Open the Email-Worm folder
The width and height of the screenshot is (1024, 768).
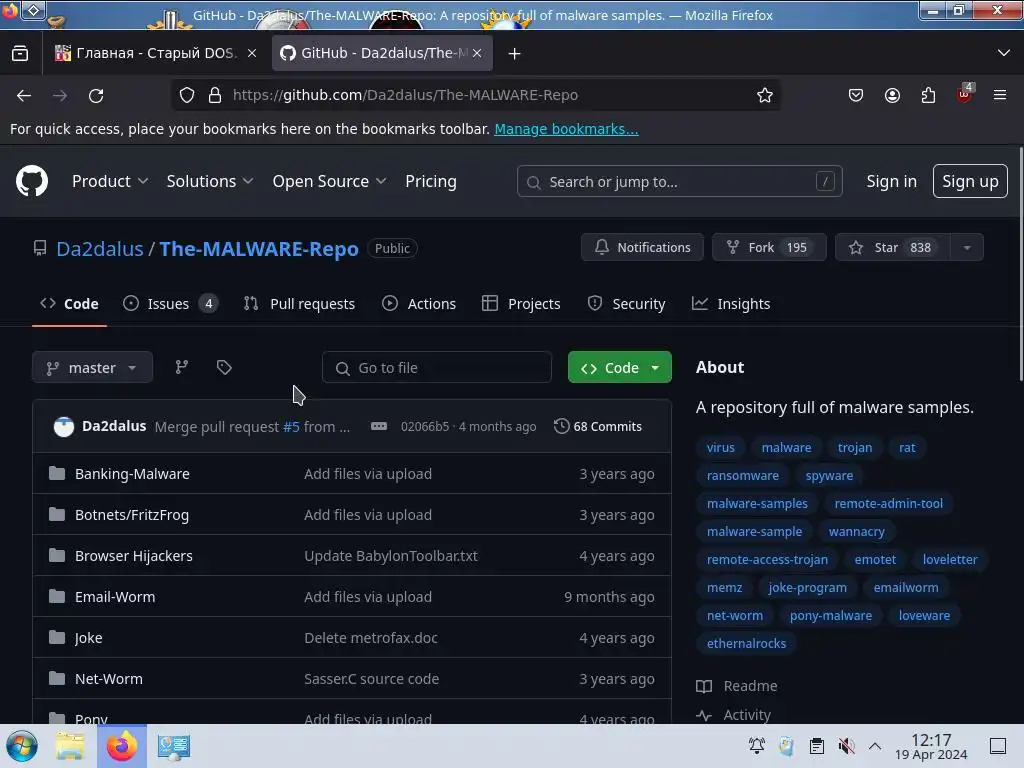tap(115, 596)
